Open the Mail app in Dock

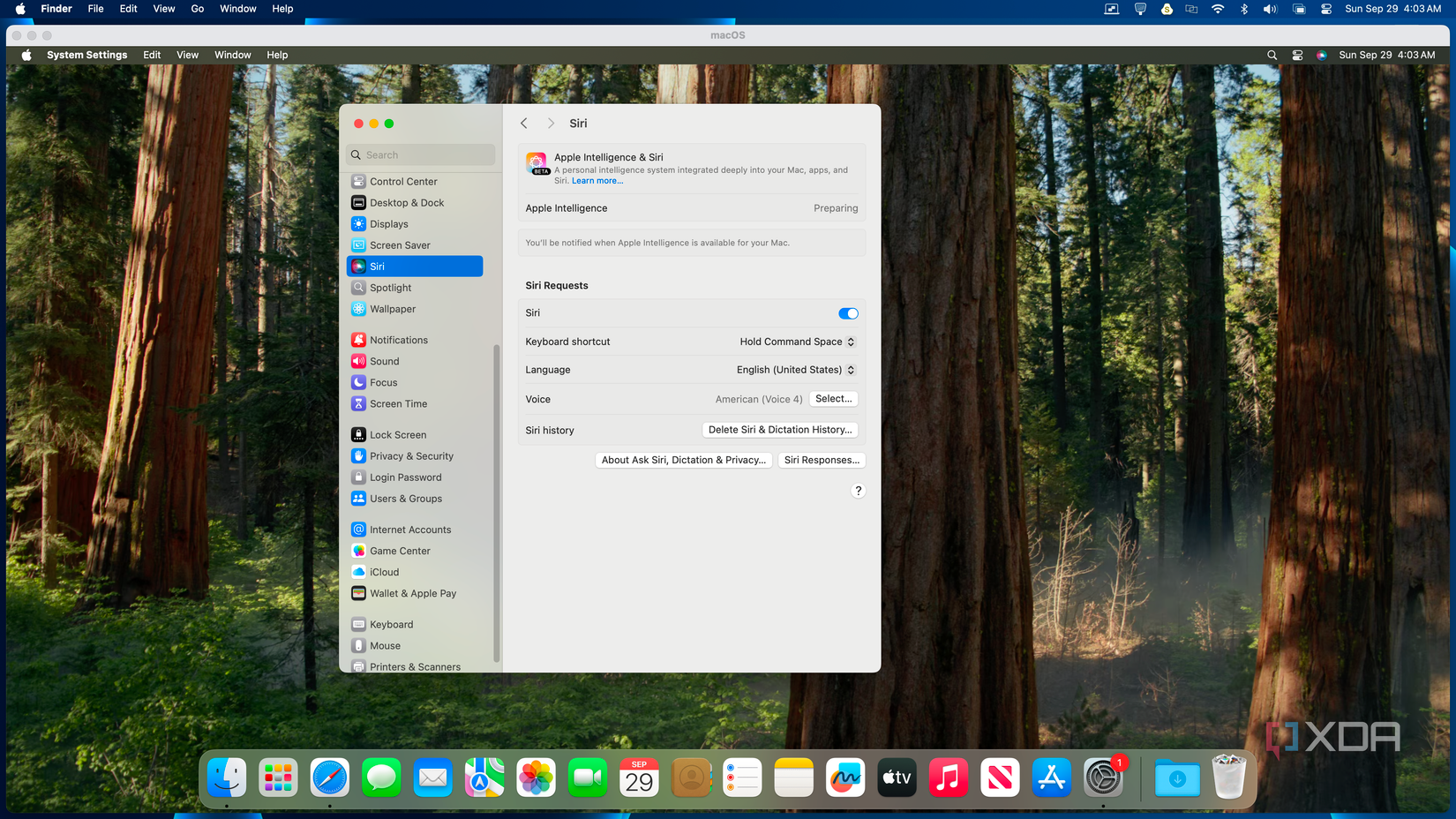point(432,778)
